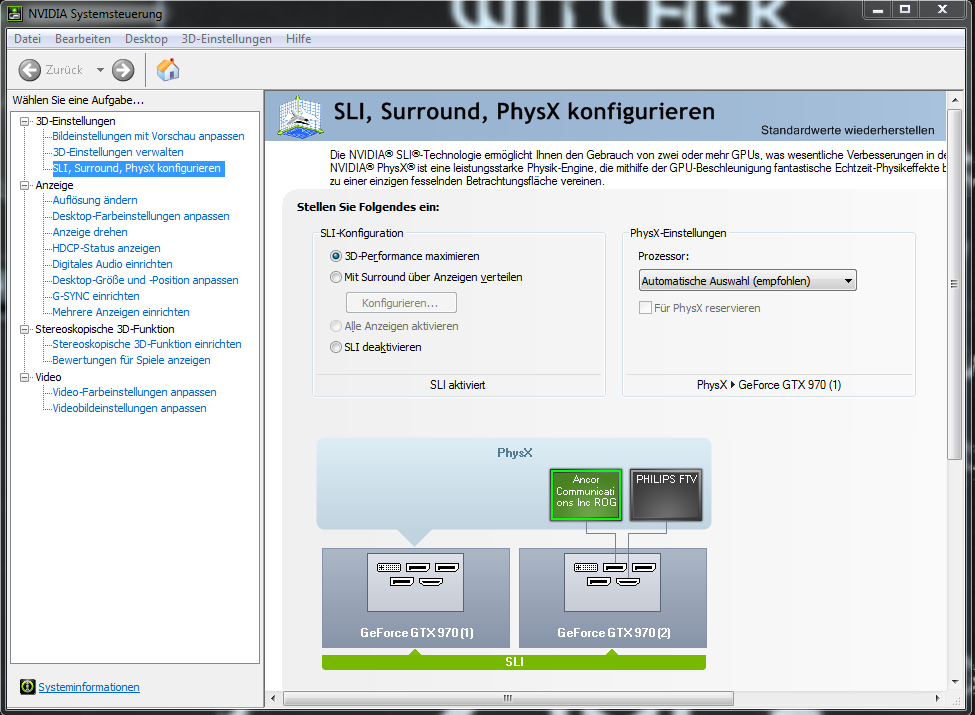Choose SLI deaktivieren radio button
Viewport: 975px width, 715px height.
tap(336, 347)
